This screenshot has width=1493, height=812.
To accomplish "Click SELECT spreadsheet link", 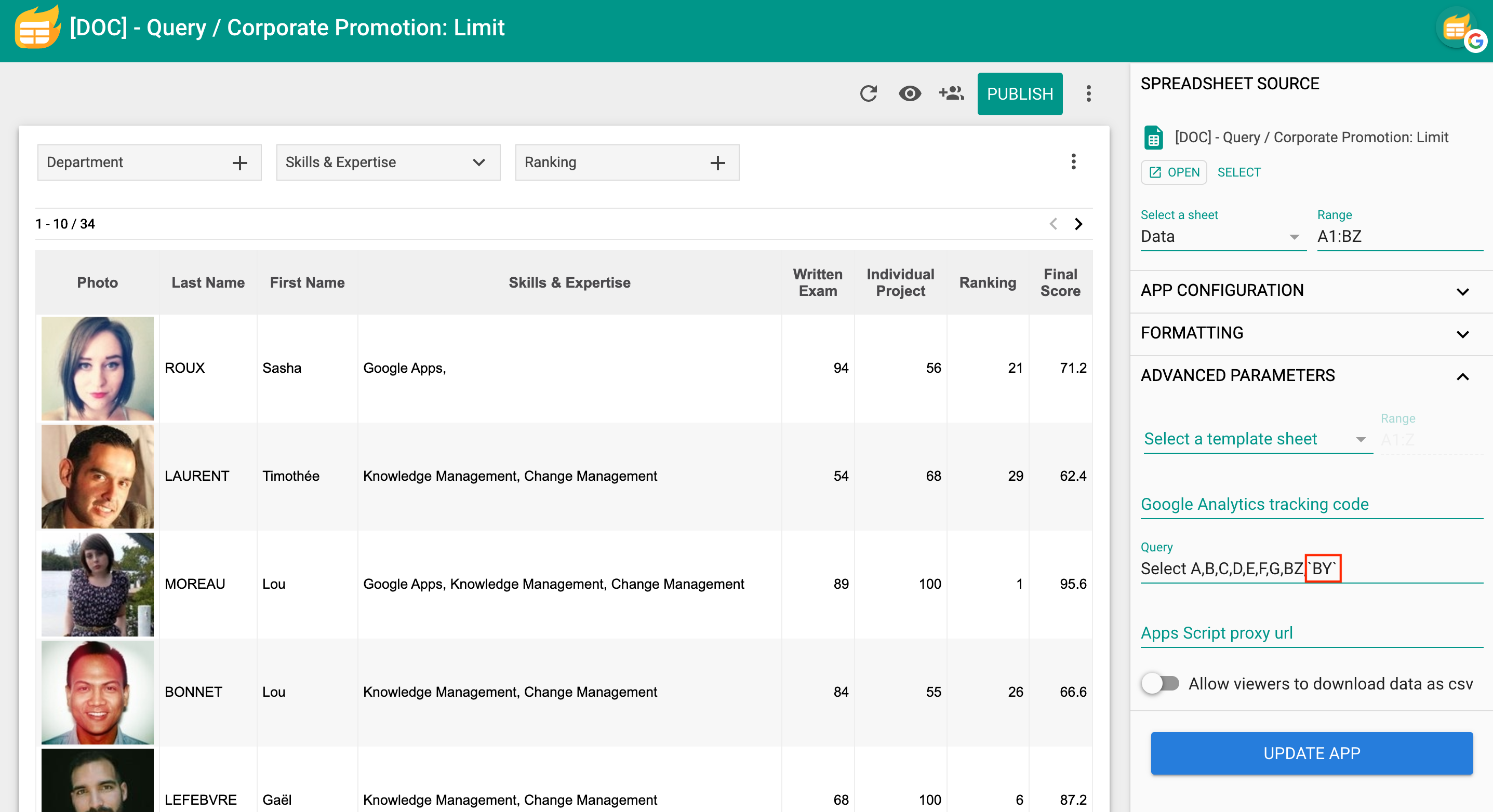I will (x=1238, y=172).
